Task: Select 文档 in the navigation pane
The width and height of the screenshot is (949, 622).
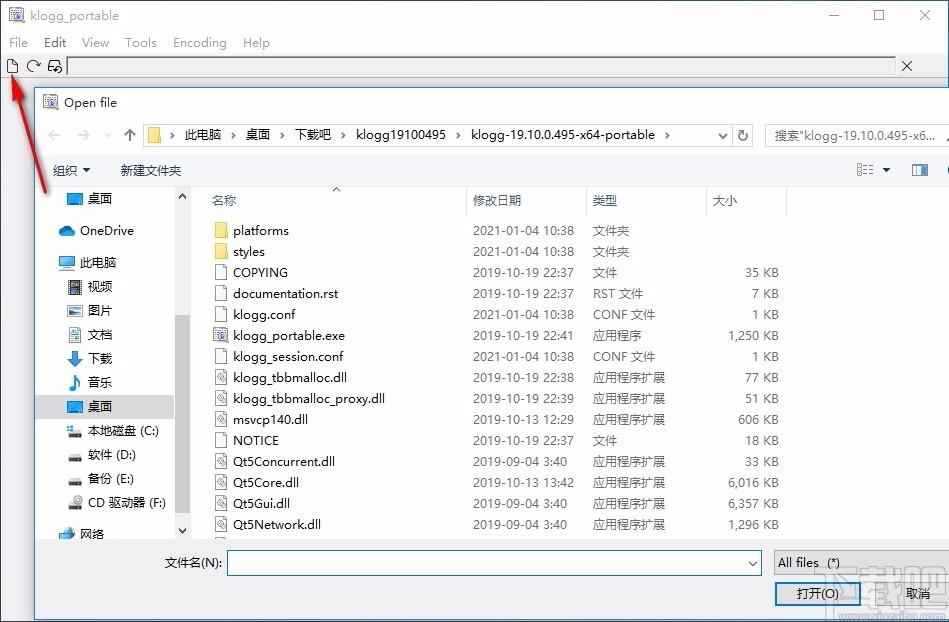Action: point(90,335)
